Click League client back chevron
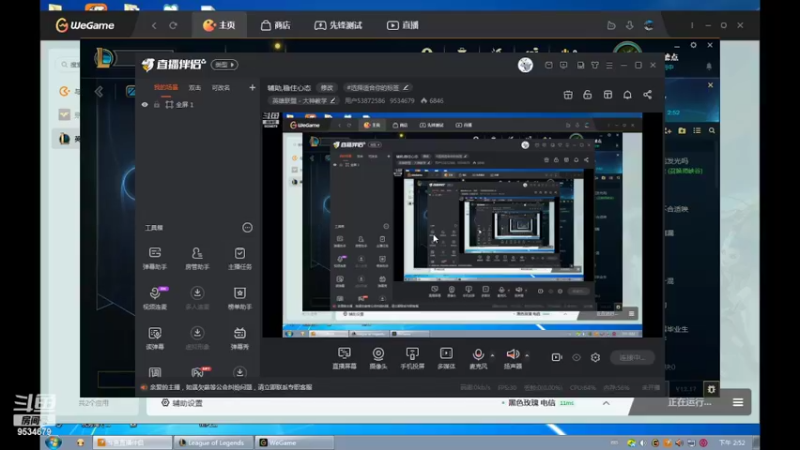The height and width of the screenshot is (450, 800). click(99, 91)
